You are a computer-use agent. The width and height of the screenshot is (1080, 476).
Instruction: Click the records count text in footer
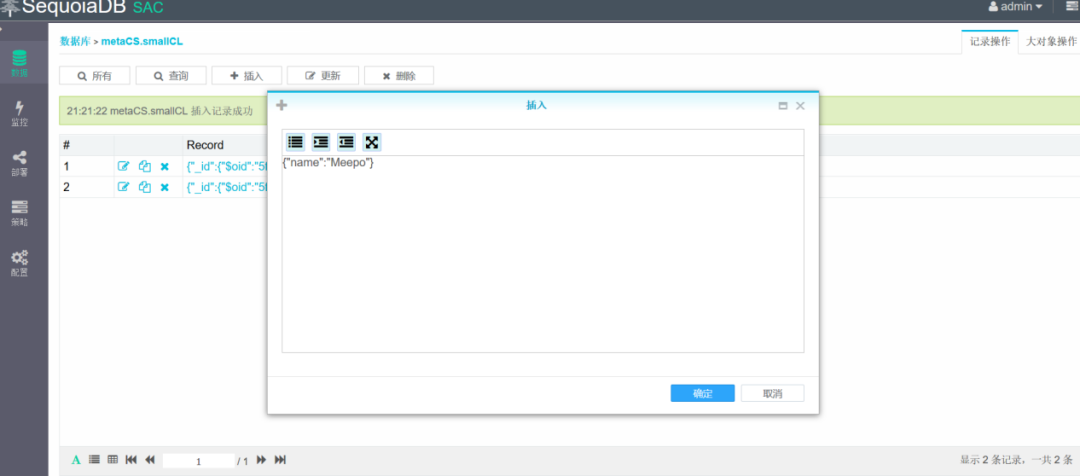click(x=1017, y=459)
